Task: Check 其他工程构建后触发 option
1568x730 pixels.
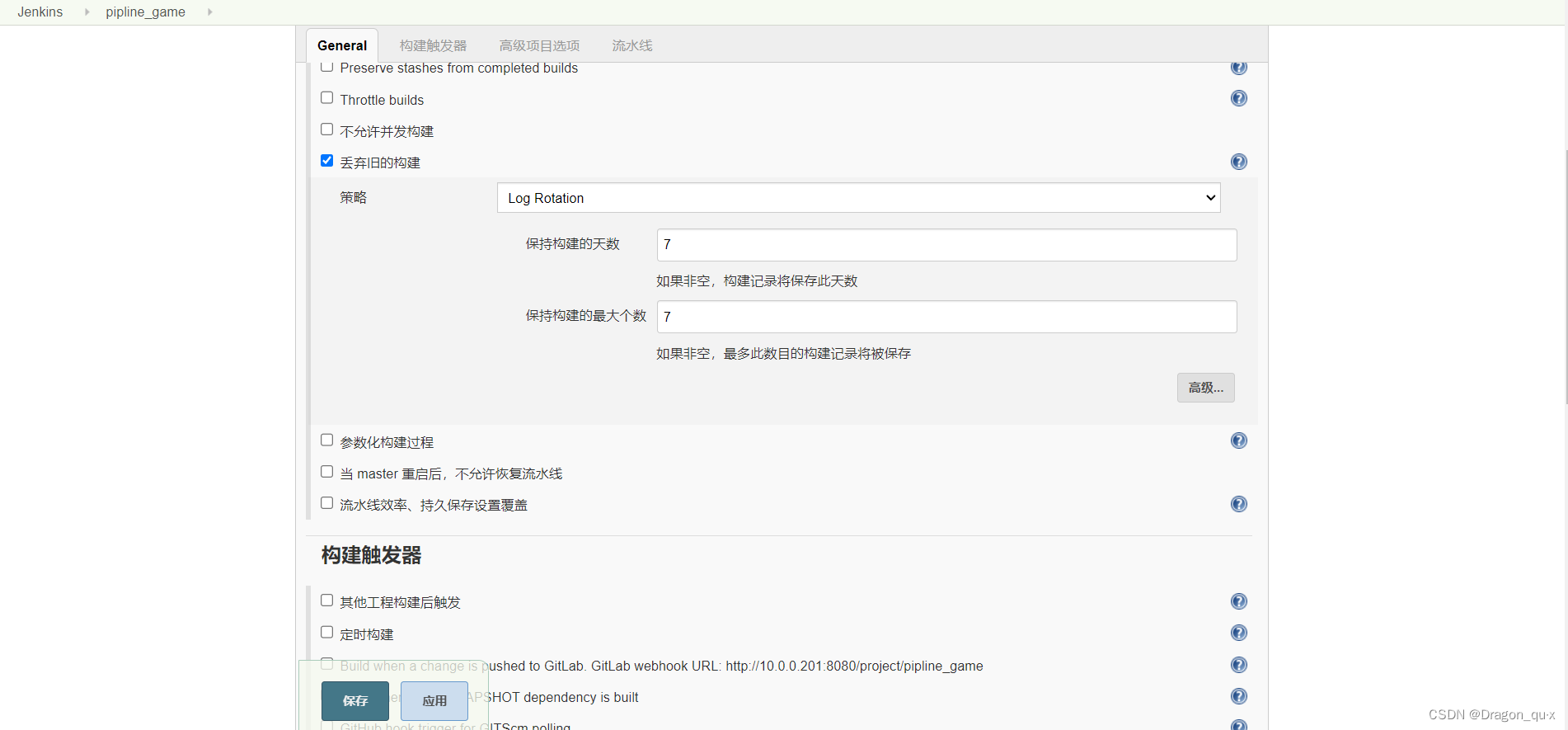Action: point(326,600)
